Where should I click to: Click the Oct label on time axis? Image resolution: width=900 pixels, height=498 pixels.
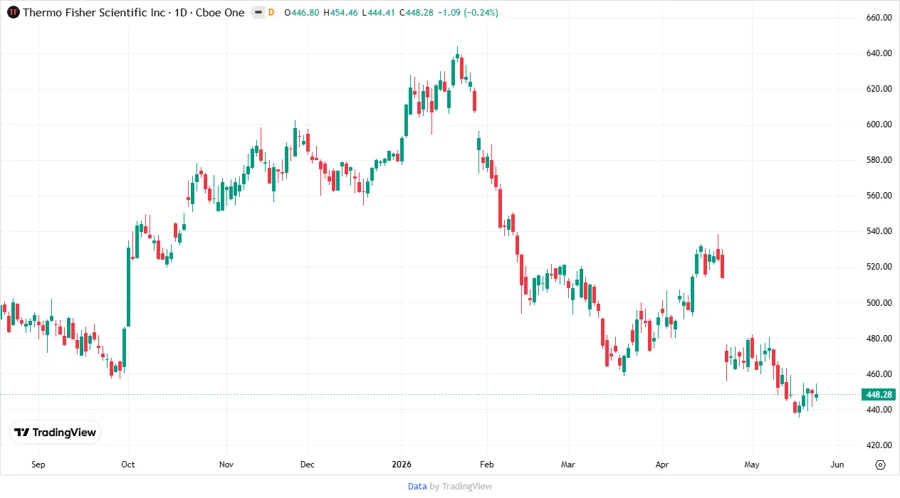pos(128,464)
